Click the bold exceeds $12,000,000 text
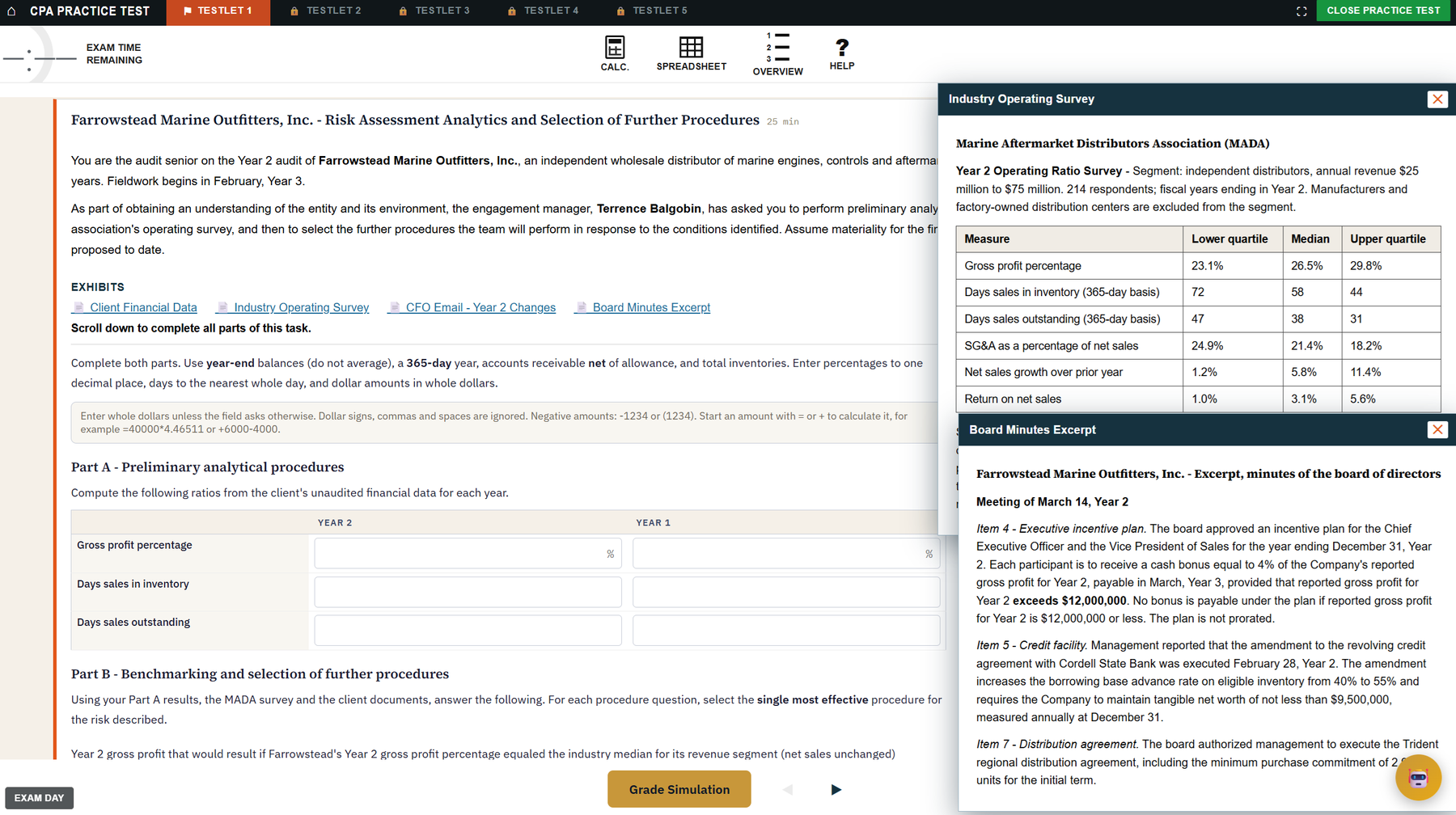This screenshot has height=815, width=1456. coord(1069,601)
